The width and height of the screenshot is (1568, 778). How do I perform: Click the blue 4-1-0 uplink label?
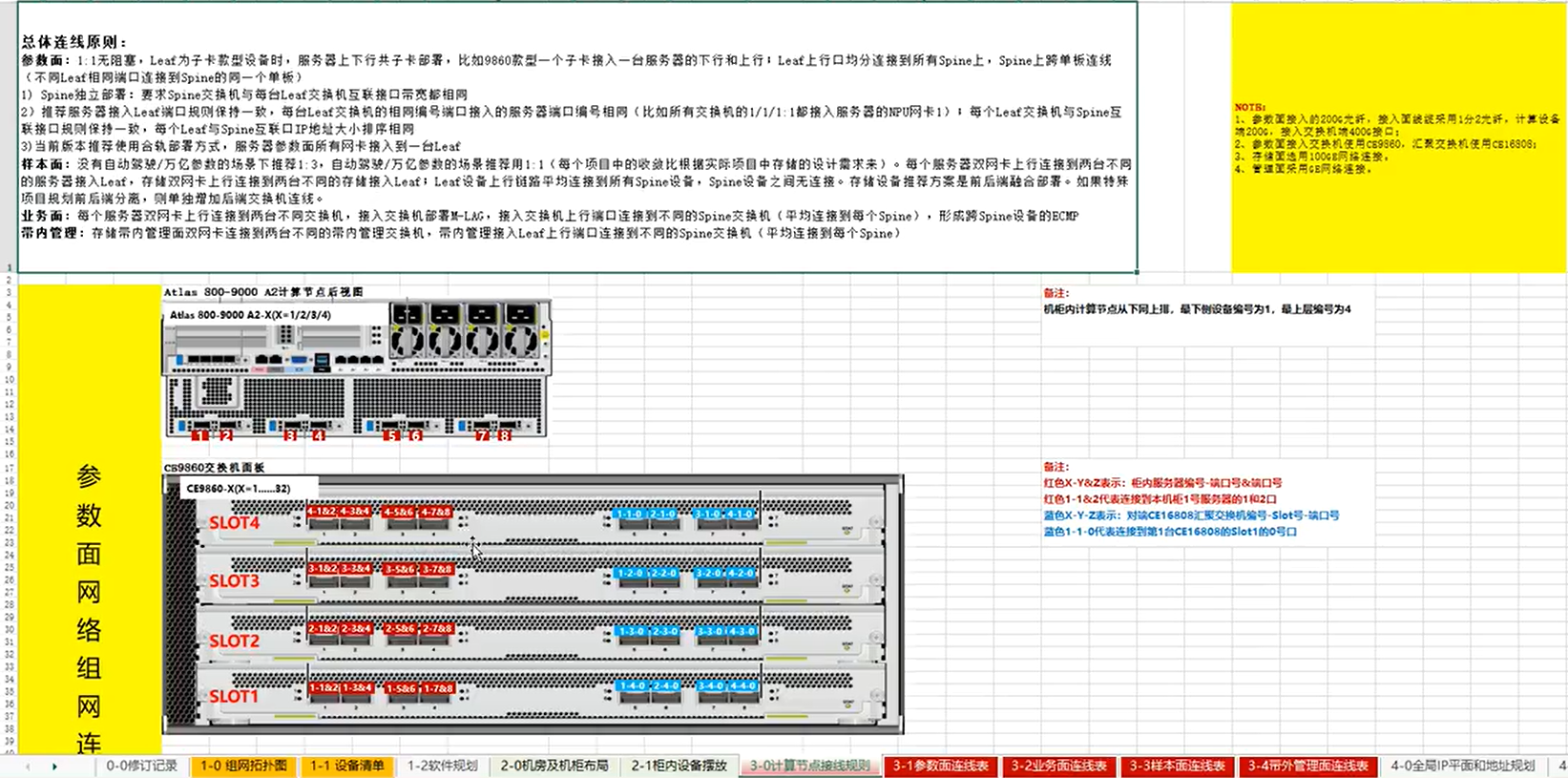741,514
